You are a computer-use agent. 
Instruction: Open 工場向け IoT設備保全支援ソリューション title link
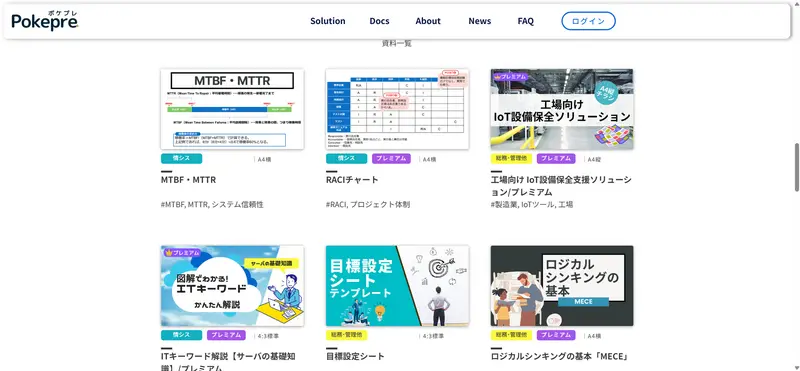click(561, 186)
